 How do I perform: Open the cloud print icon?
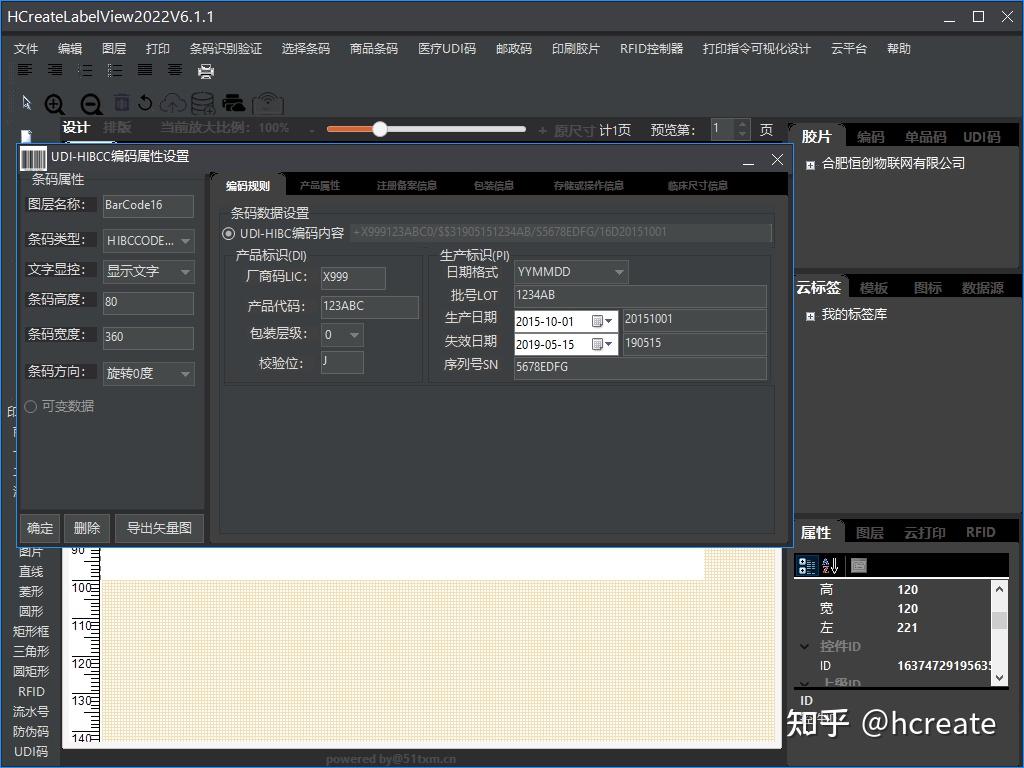232,103
